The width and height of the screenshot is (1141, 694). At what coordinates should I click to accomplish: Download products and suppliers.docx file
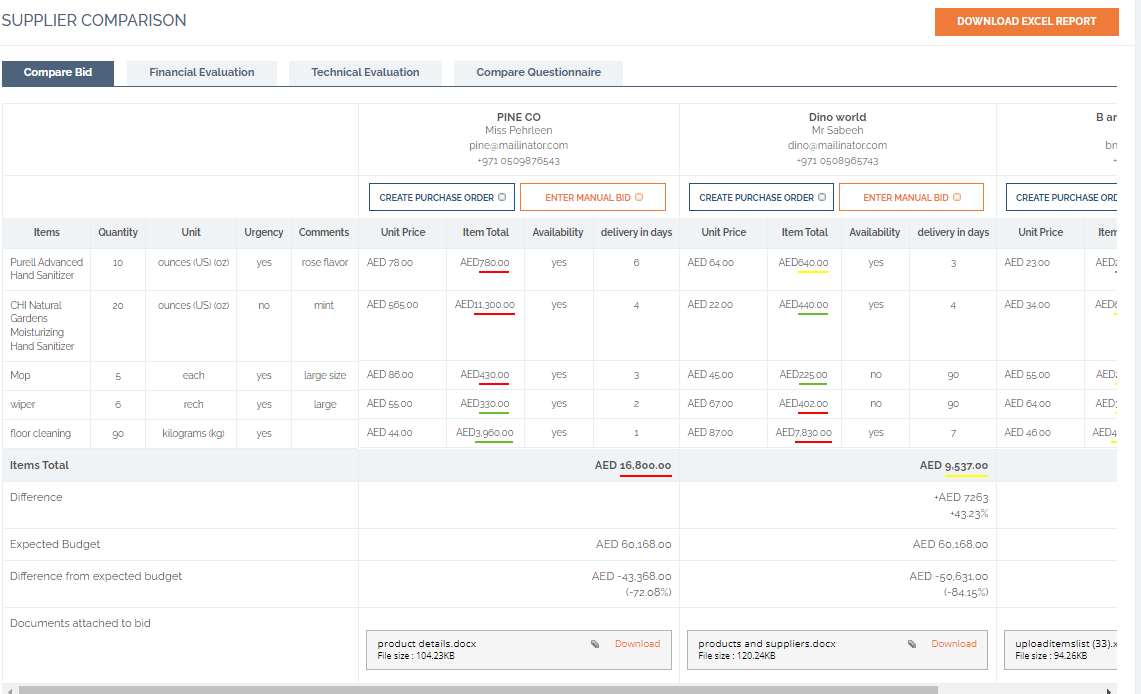(x=954, y=644)
